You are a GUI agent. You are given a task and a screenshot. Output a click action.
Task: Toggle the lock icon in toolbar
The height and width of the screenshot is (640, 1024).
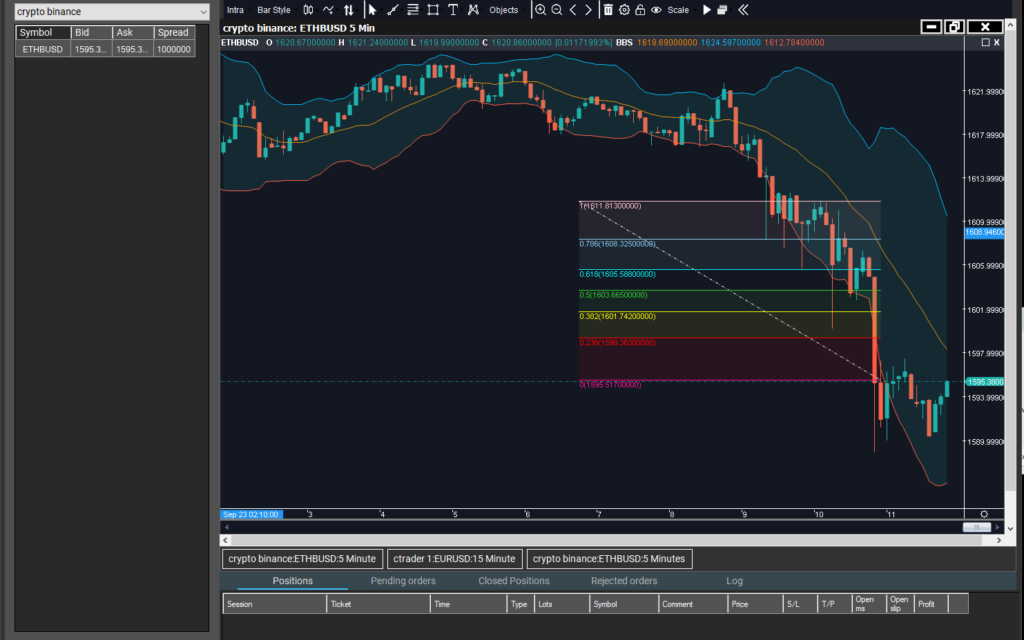pos(640,10)
